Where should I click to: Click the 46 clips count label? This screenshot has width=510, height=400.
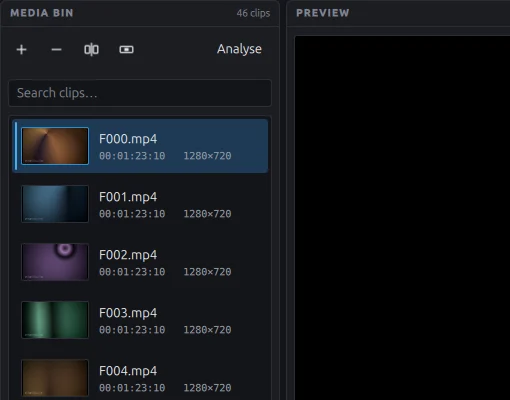(x=253, y=13)
